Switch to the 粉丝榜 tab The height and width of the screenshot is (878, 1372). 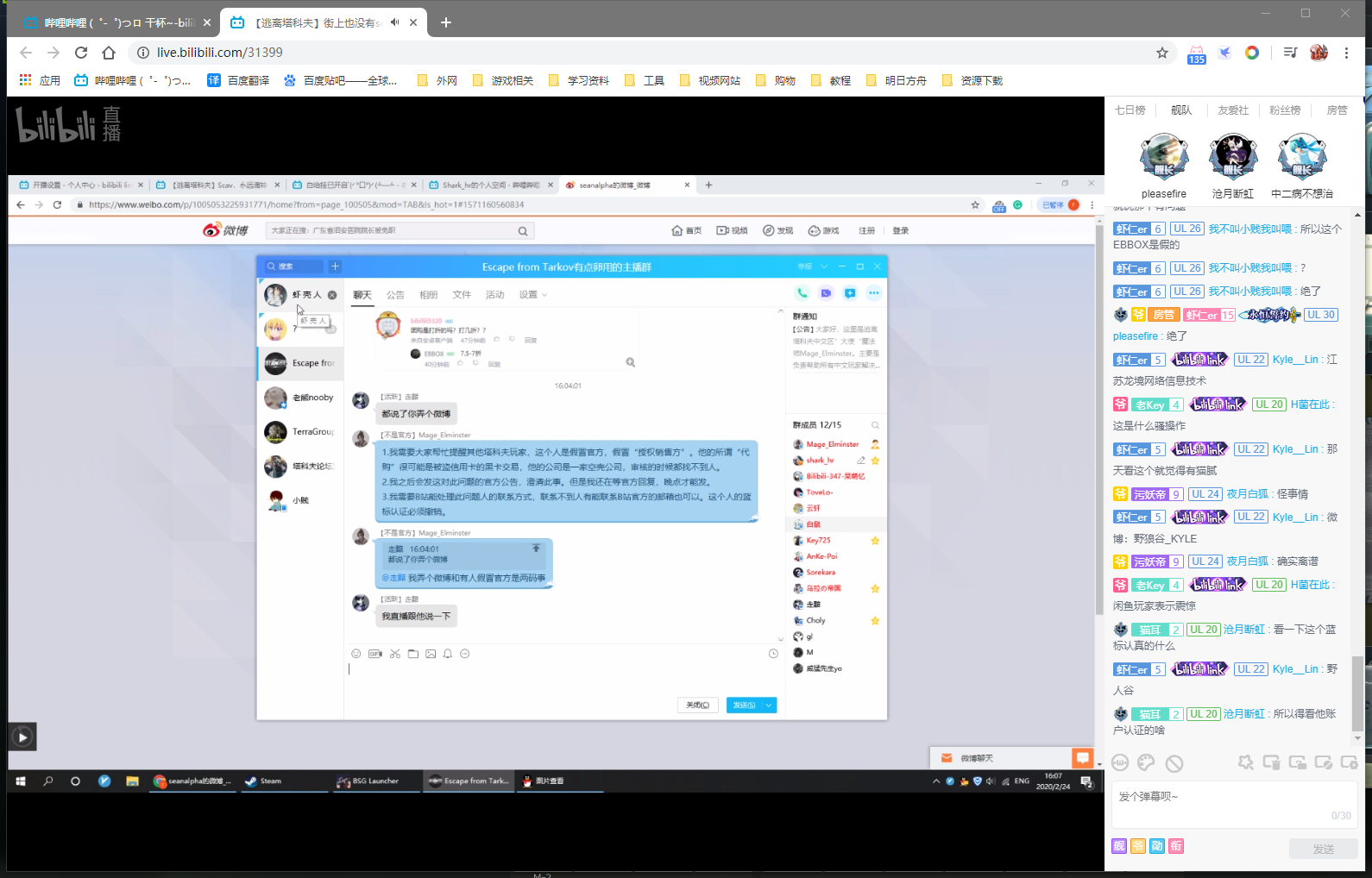[x=1285, y=110]
